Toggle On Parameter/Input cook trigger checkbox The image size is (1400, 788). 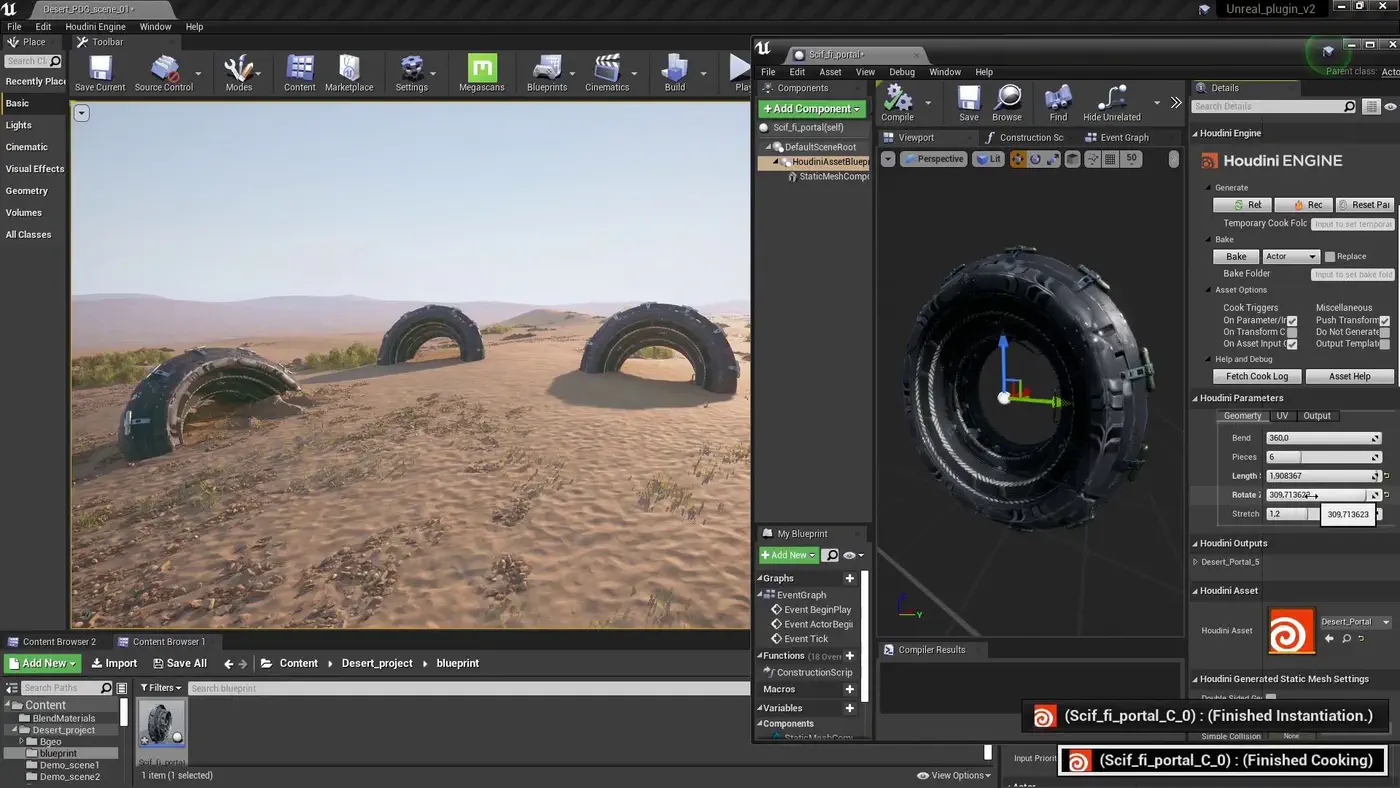pyautogui.click(x=1292, y=321)
